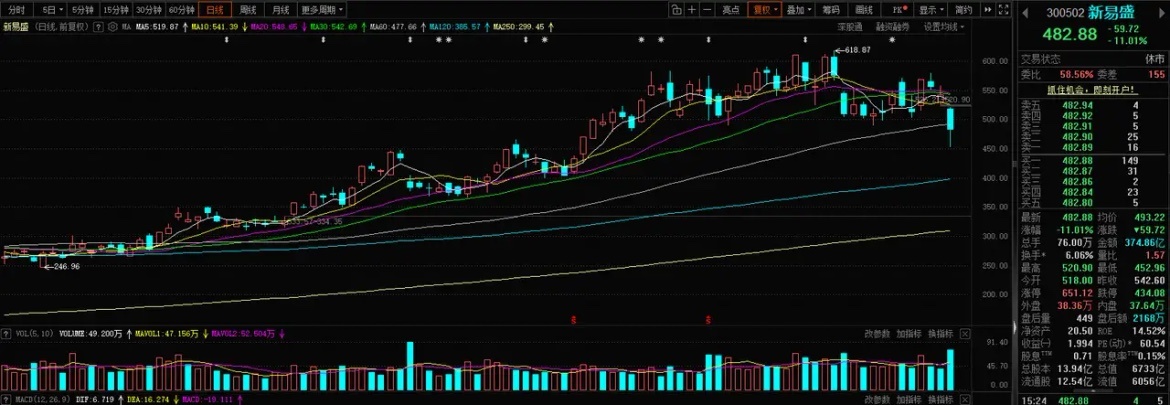1170x405 pixels.
Task: Switch to the 月线 monthly chart
Action: pos(281,10)
